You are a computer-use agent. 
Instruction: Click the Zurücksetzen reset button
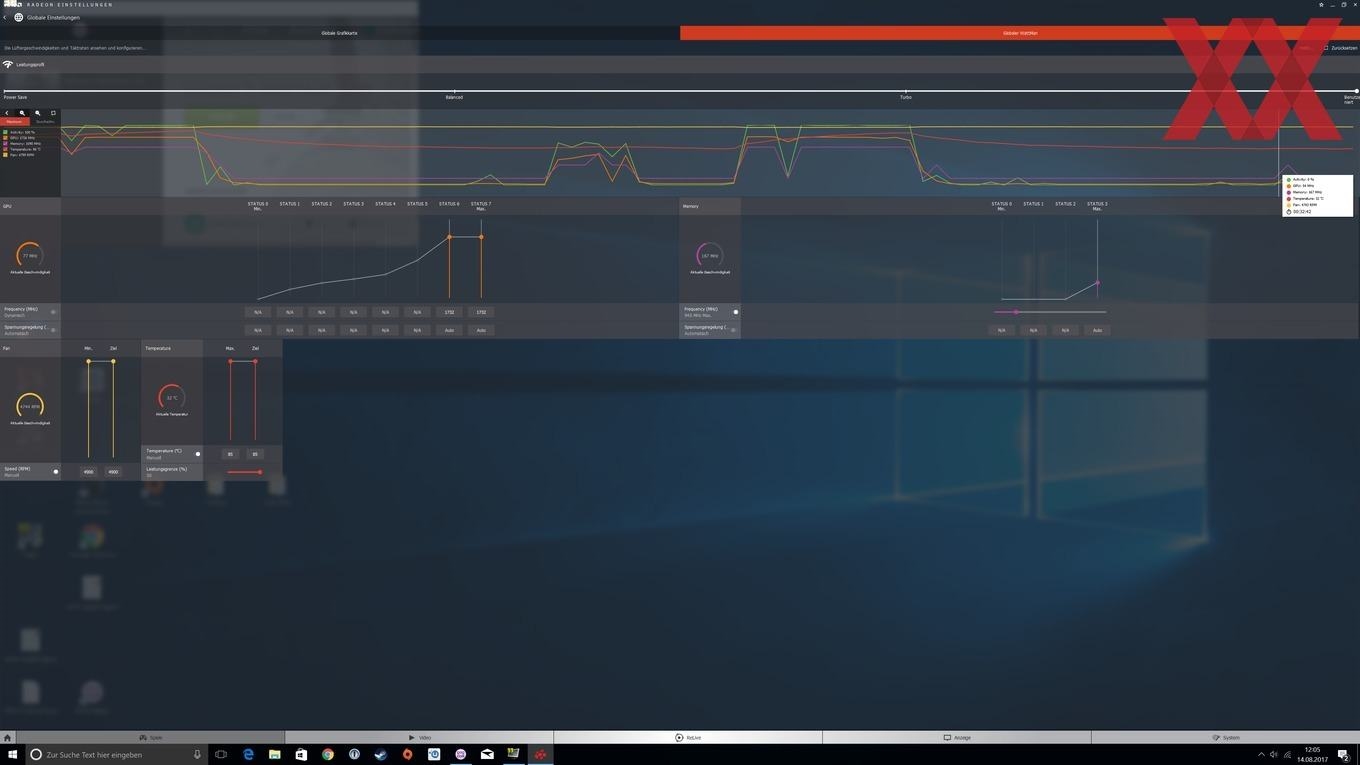click(1341, 48)
